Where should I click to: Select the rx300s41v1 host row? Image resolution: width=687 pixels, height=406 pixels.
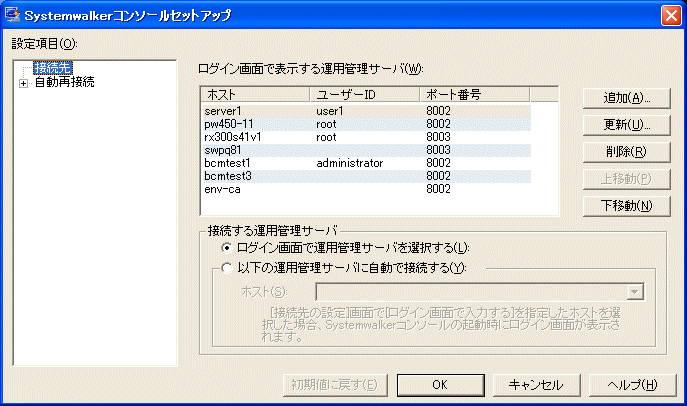367,137
